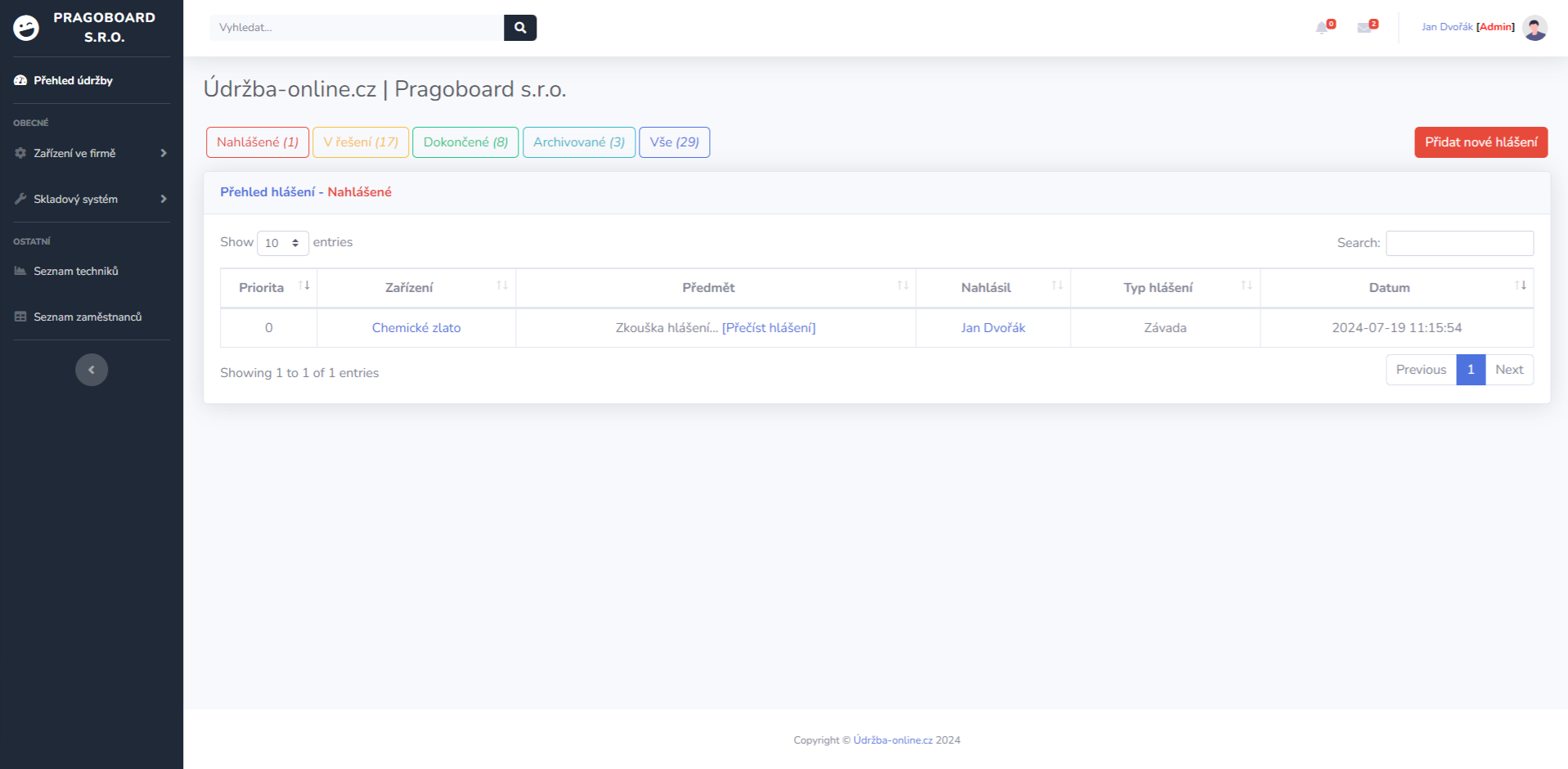Open Jan Dvořák reporter link in table

[x=993, y=328]
